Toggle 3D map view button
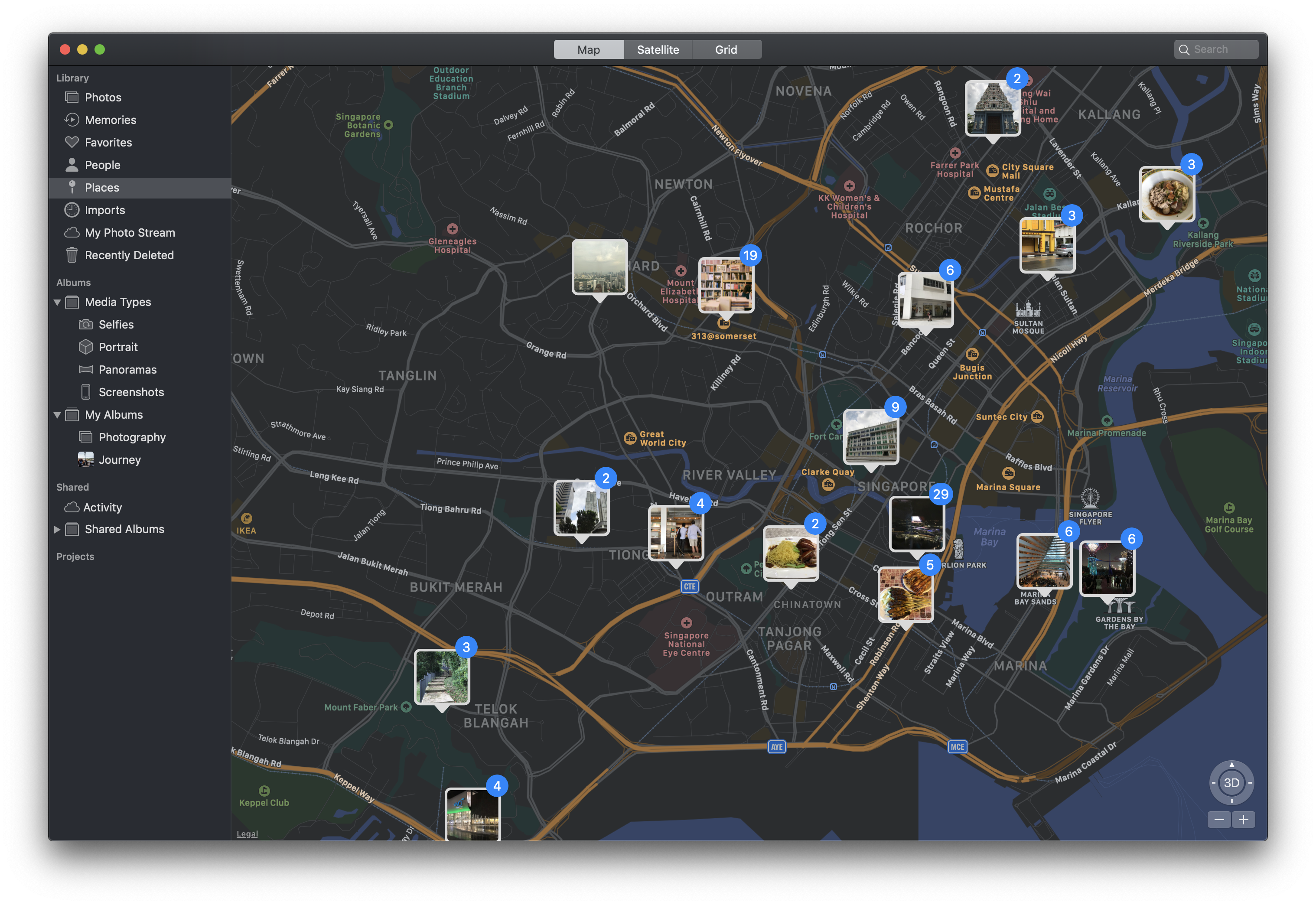The image size is (1316, 905). point(1231,782)
